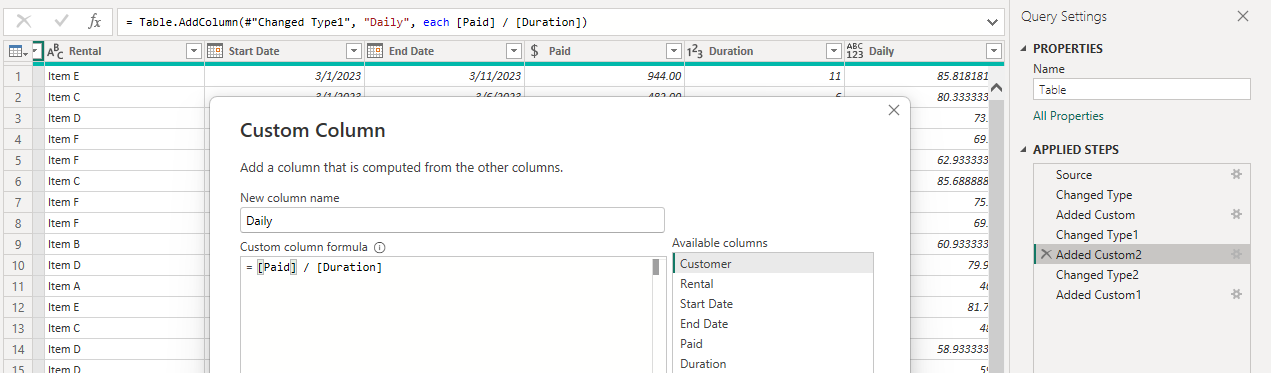The width and height of the screenshot is (1271, 373).
Task: Click the data grid scroll up arrow
Action: pos(996,88)
